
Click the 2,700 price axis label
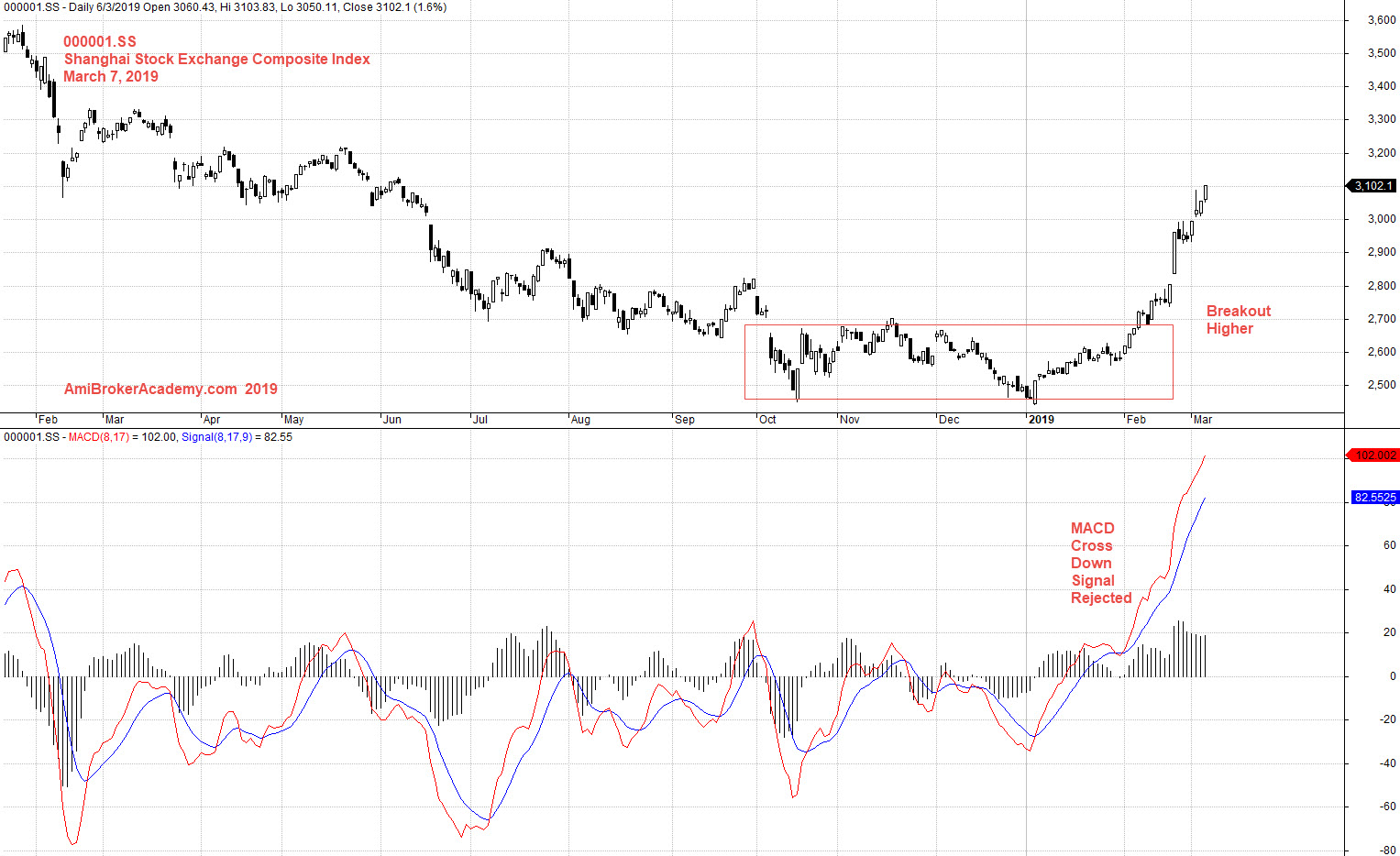(1382, 319)
